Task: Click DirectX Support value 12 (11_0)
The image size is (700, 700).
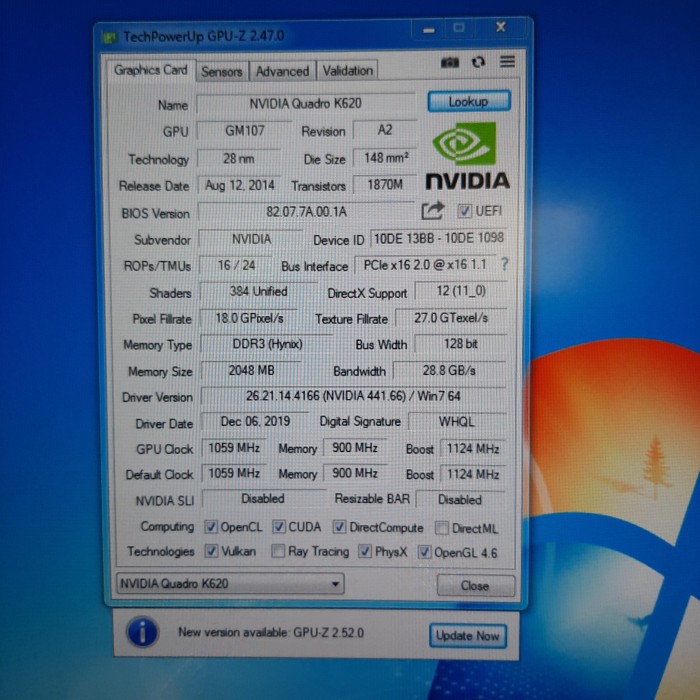Action: (x=461, y=291)
